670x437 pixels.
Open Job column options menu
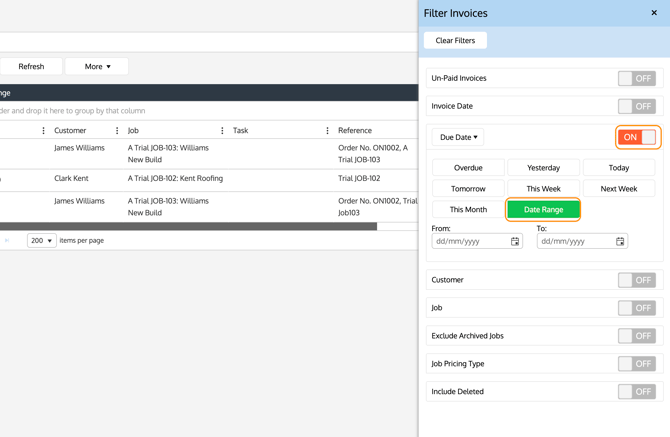coord(222,131)
